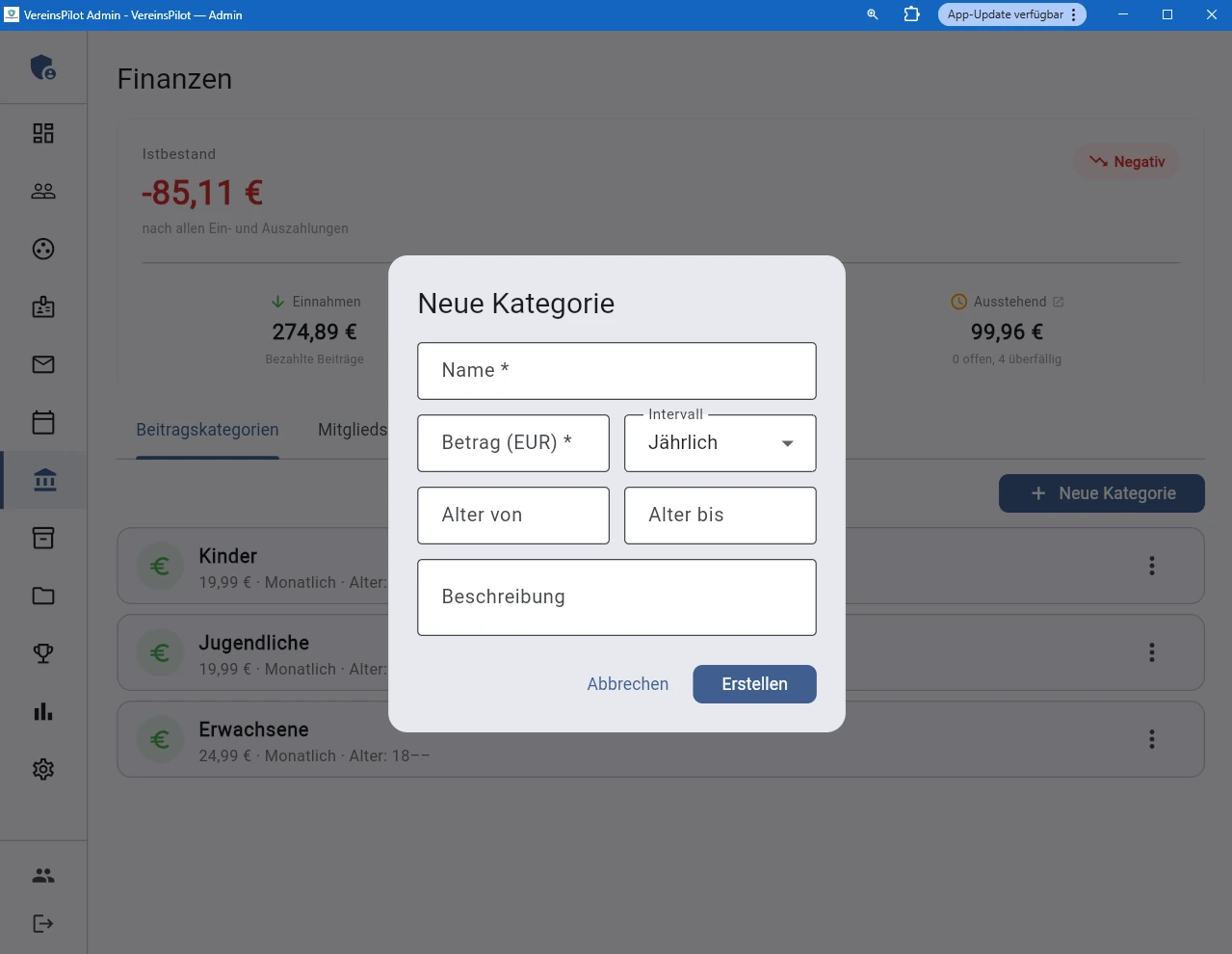Open the Dashboard icon in the sidebar
Image resolution: width=1232 pixels, height=954 pixels.
[x=42, y=132]
